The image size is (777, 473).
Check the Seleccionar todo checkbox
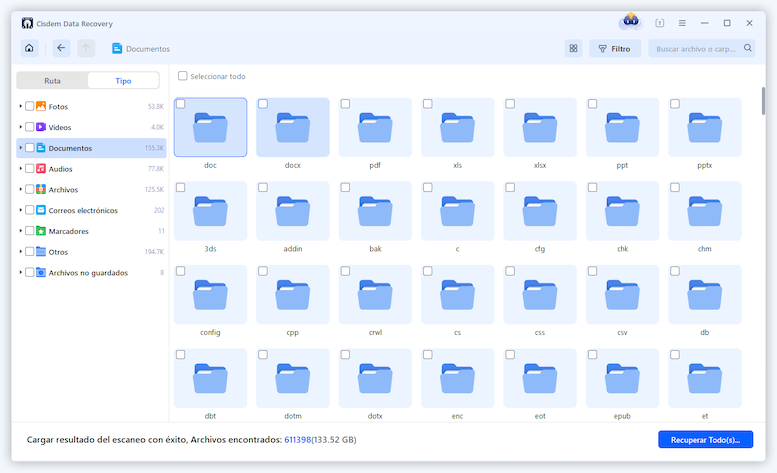pyautogui.click(x=182, y=76)
